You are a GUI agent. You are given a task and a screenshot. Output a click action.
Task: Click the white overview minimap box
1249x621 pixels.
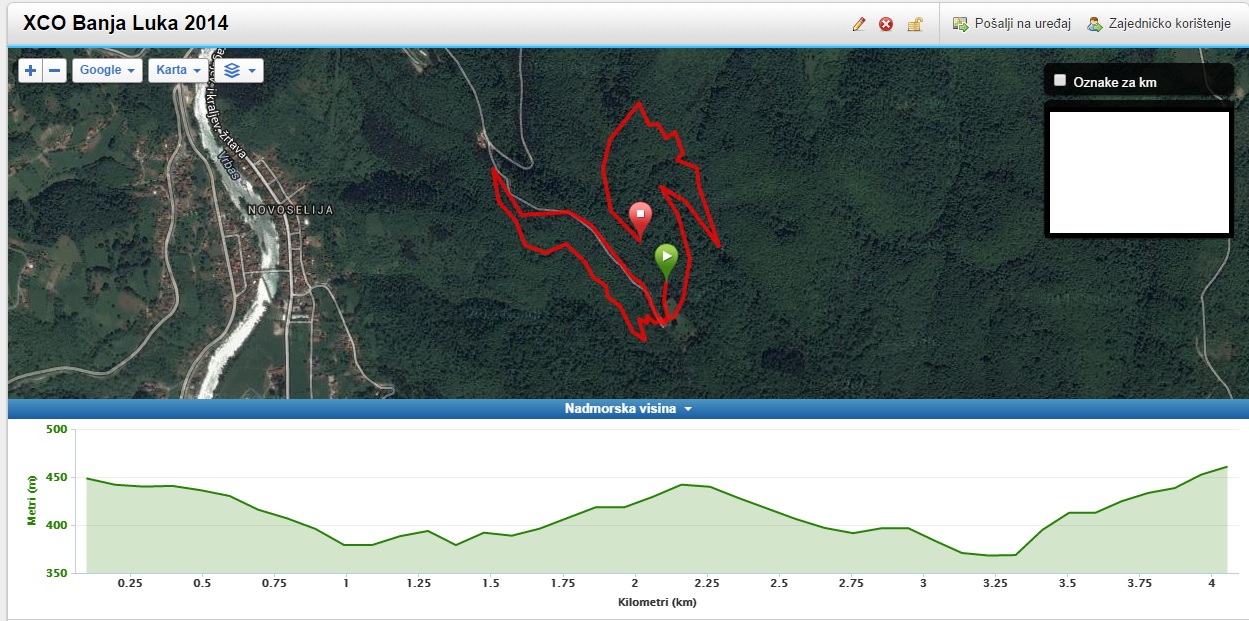pos(1138,171)
